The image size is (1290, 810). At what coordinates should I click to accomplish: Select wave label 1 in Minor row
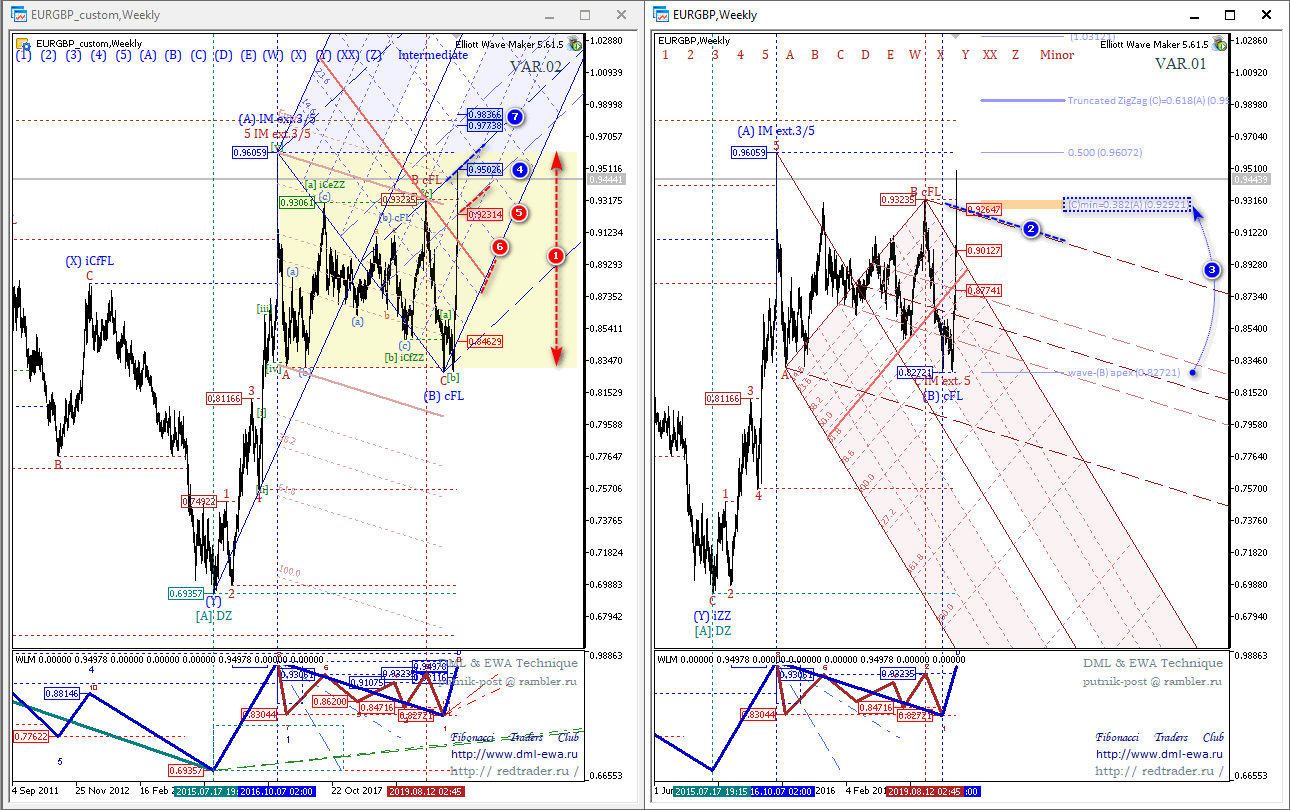pyautogui.click(x=665, y=55)
